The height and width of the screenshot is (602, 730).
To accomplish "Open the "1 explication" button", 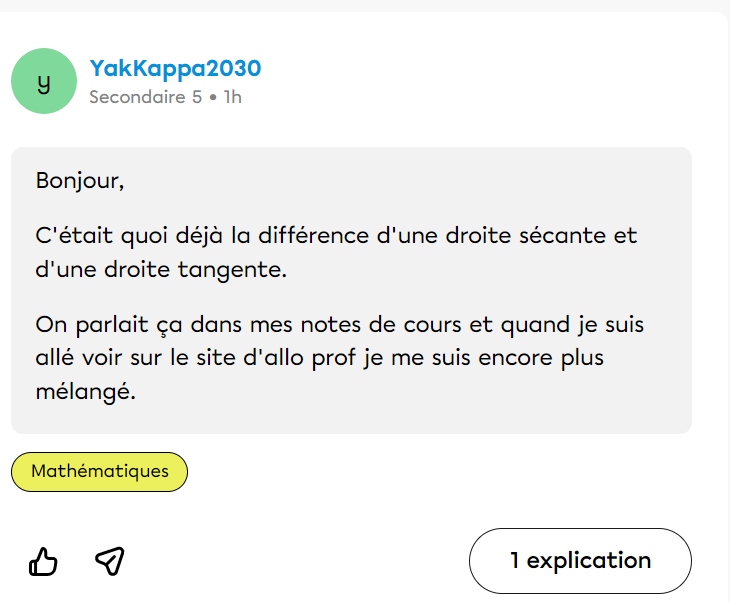I will [580, 561].
